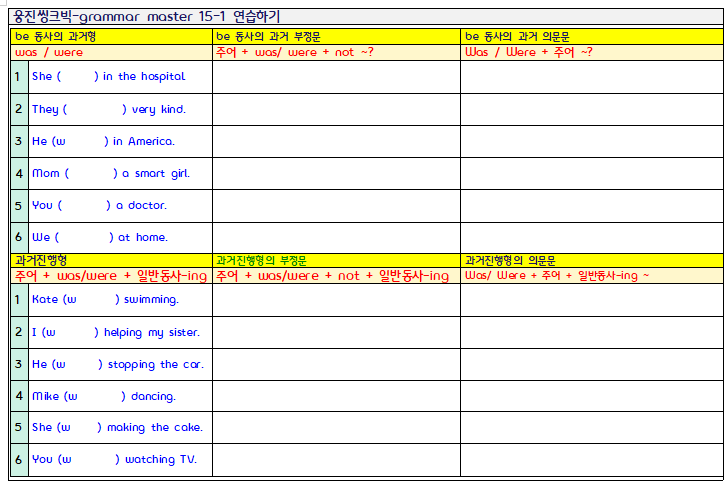
Task: Click the empty negative cell beside 'He (w ) stopping the car.'
Action: point(337,364)
